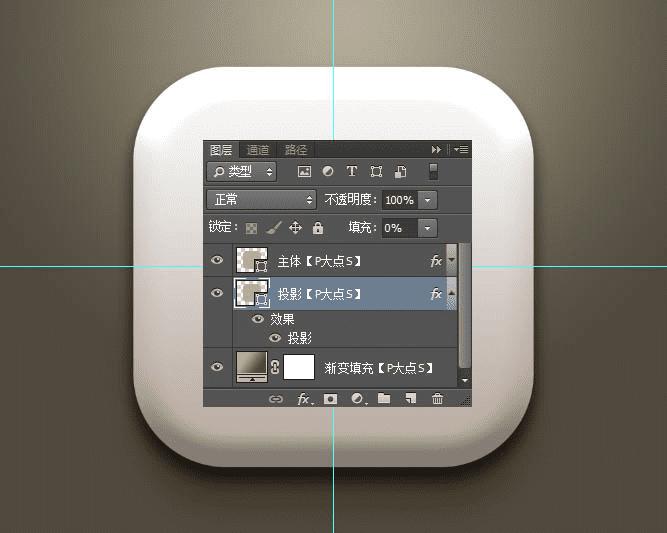The width and height of the screenshot is (667, 533).
Task: Open the 不透明度 slider arrow
Action: point(428,200)
